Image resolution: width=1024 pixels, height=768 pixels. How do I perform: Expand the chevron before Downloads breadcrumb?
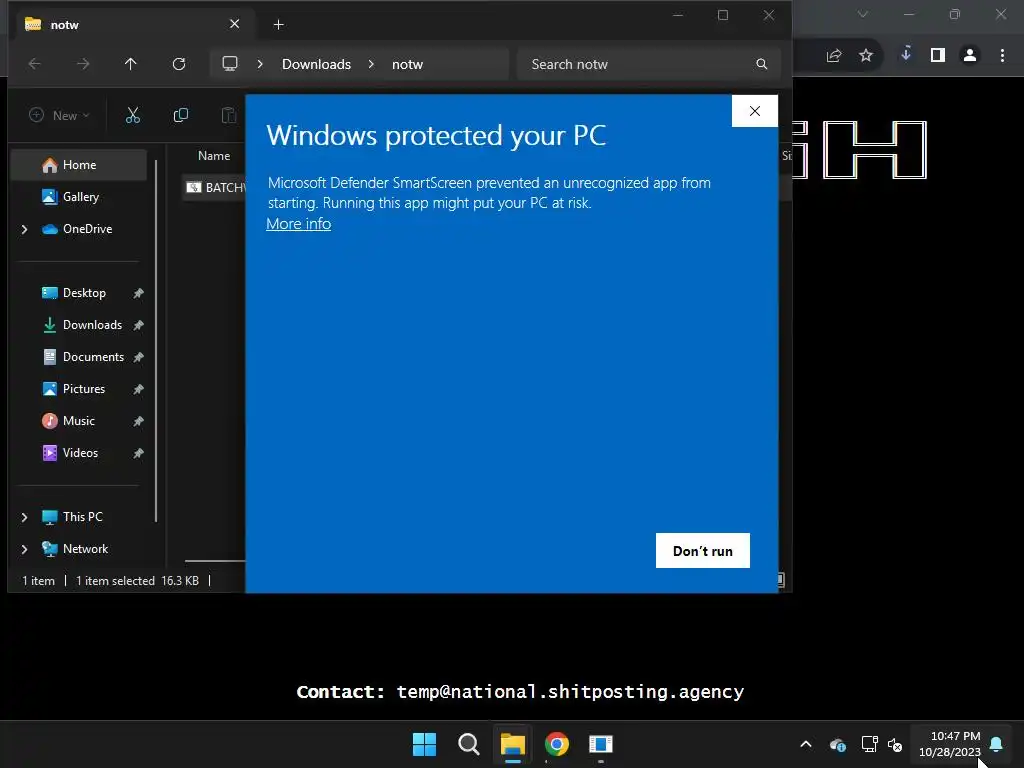coord(260,64)
